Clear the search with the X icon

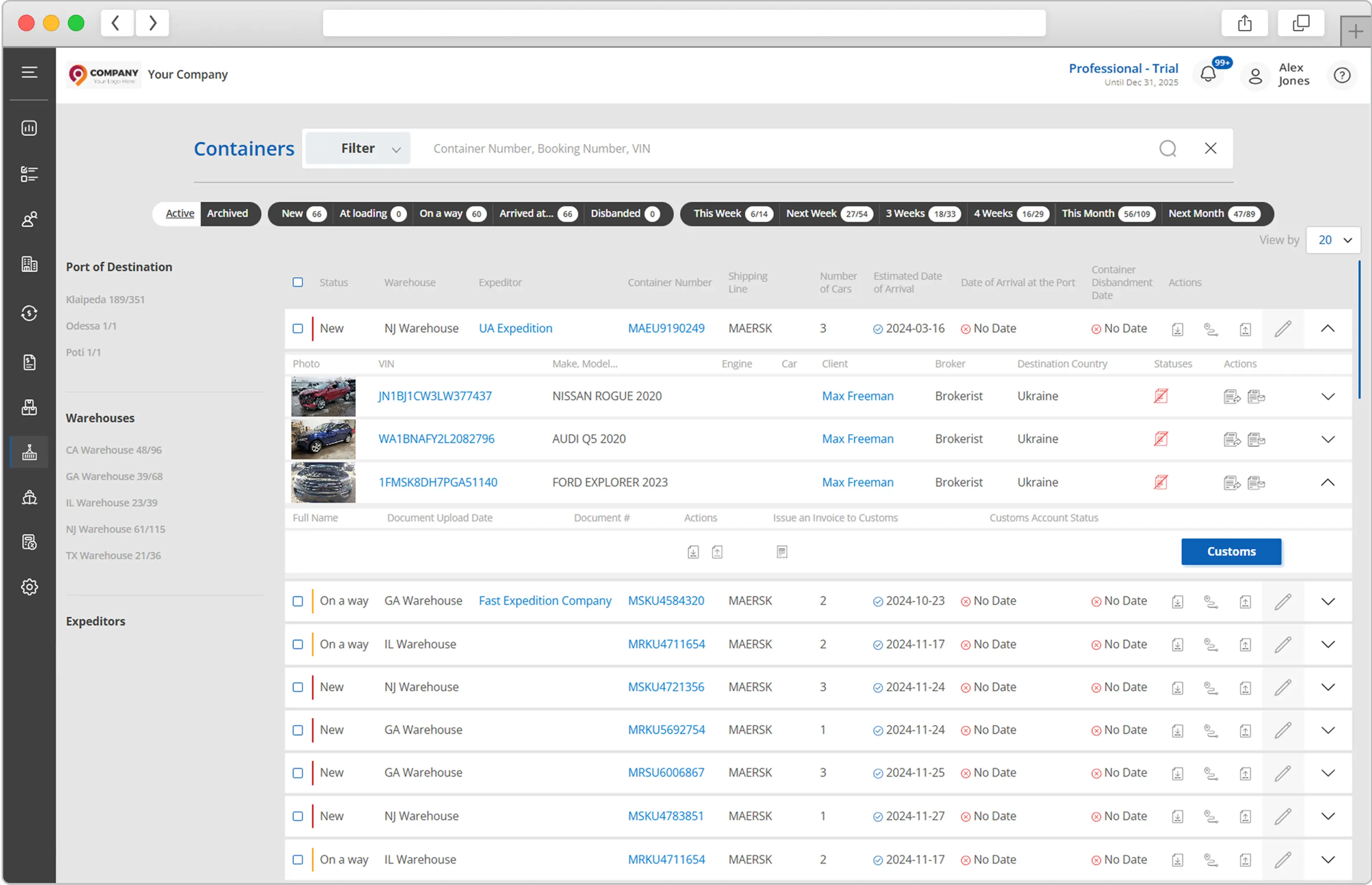[x=1211, y=148]
